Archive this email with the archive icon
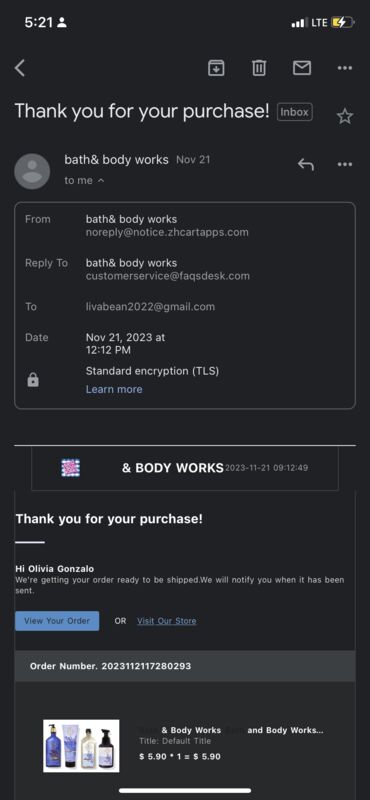Viewport: 370px width, 800px height. click(216, 67)
